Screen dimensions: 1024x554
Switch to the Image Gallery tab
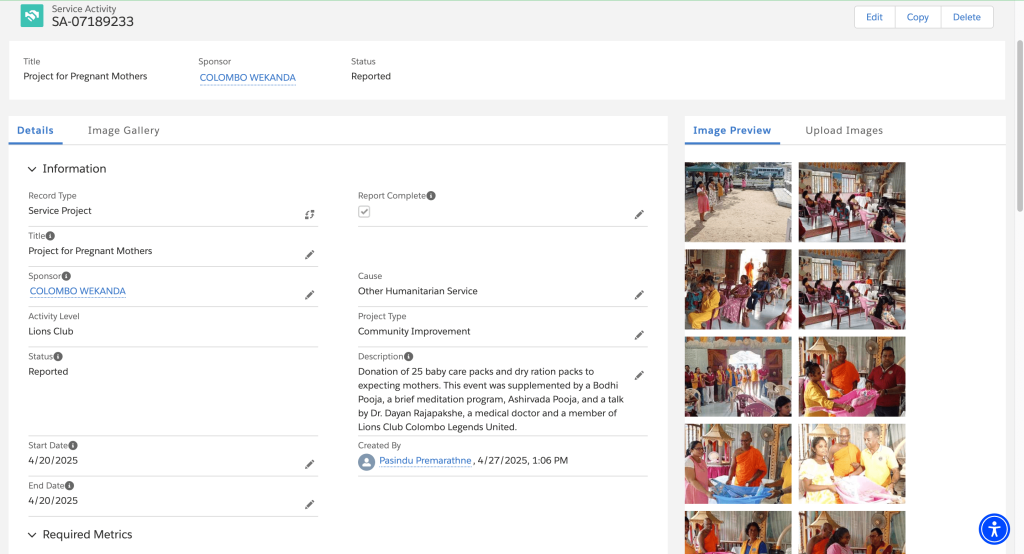(x=123, y=131)
